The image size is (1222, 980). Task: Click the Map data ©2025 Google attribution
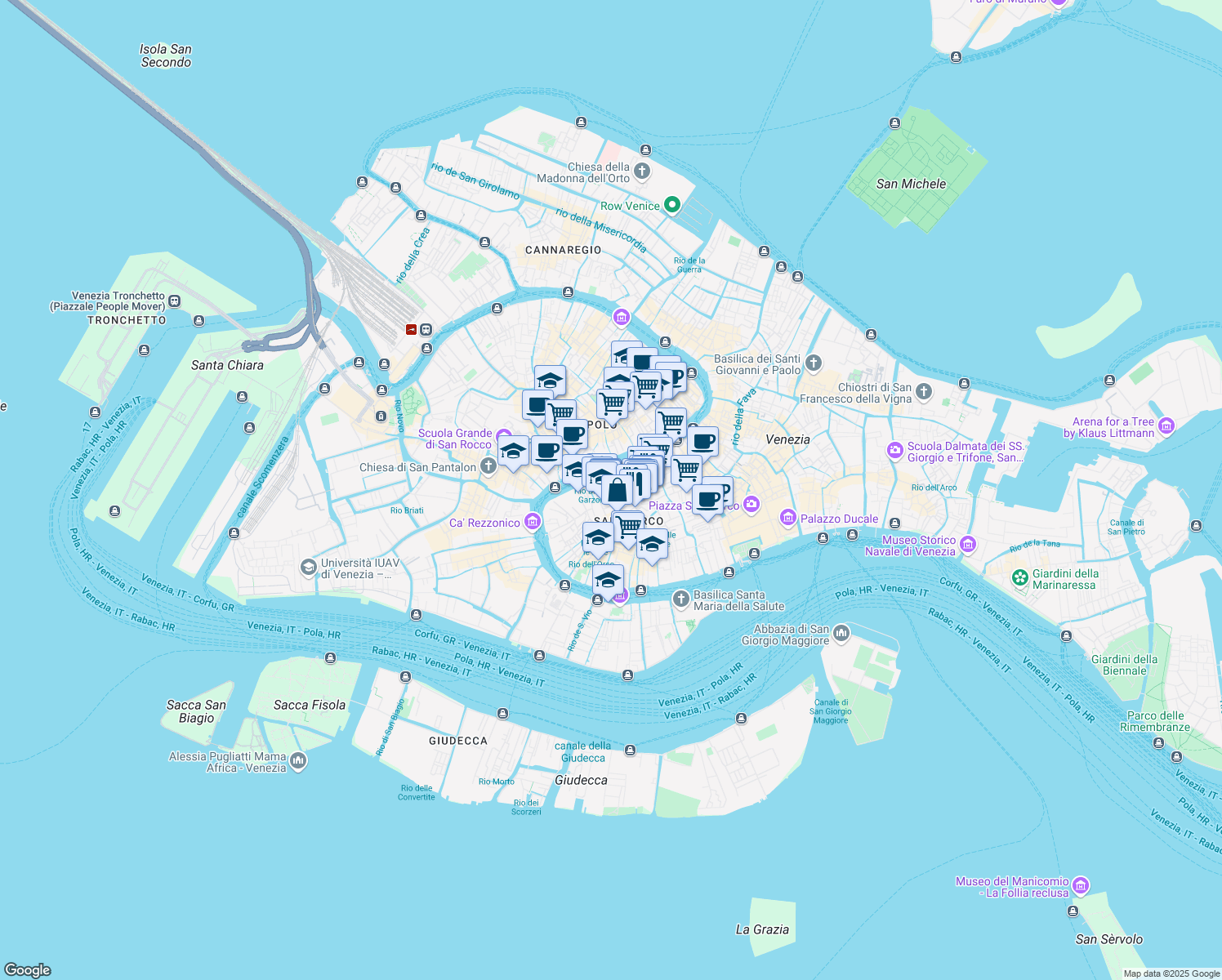click(1171, 973)
